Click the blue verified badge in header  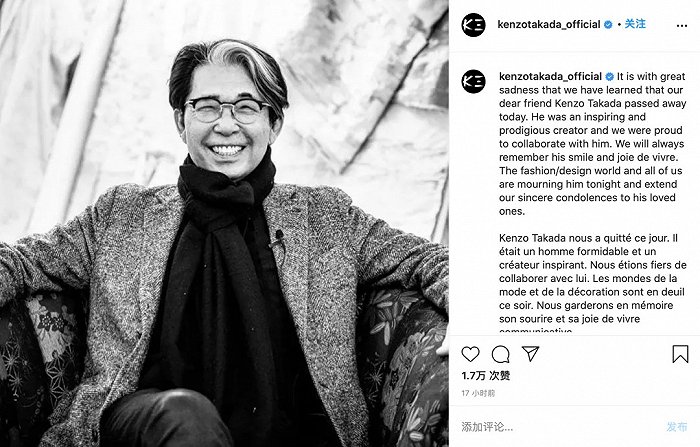608,25
